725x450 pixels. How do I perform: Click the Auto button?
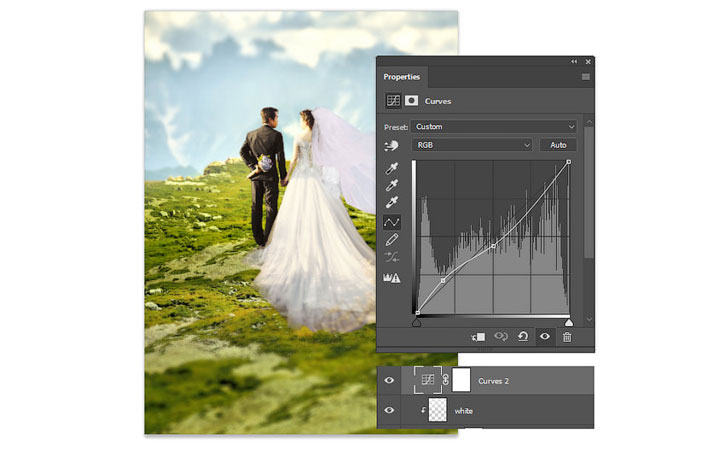click(558, 145)
